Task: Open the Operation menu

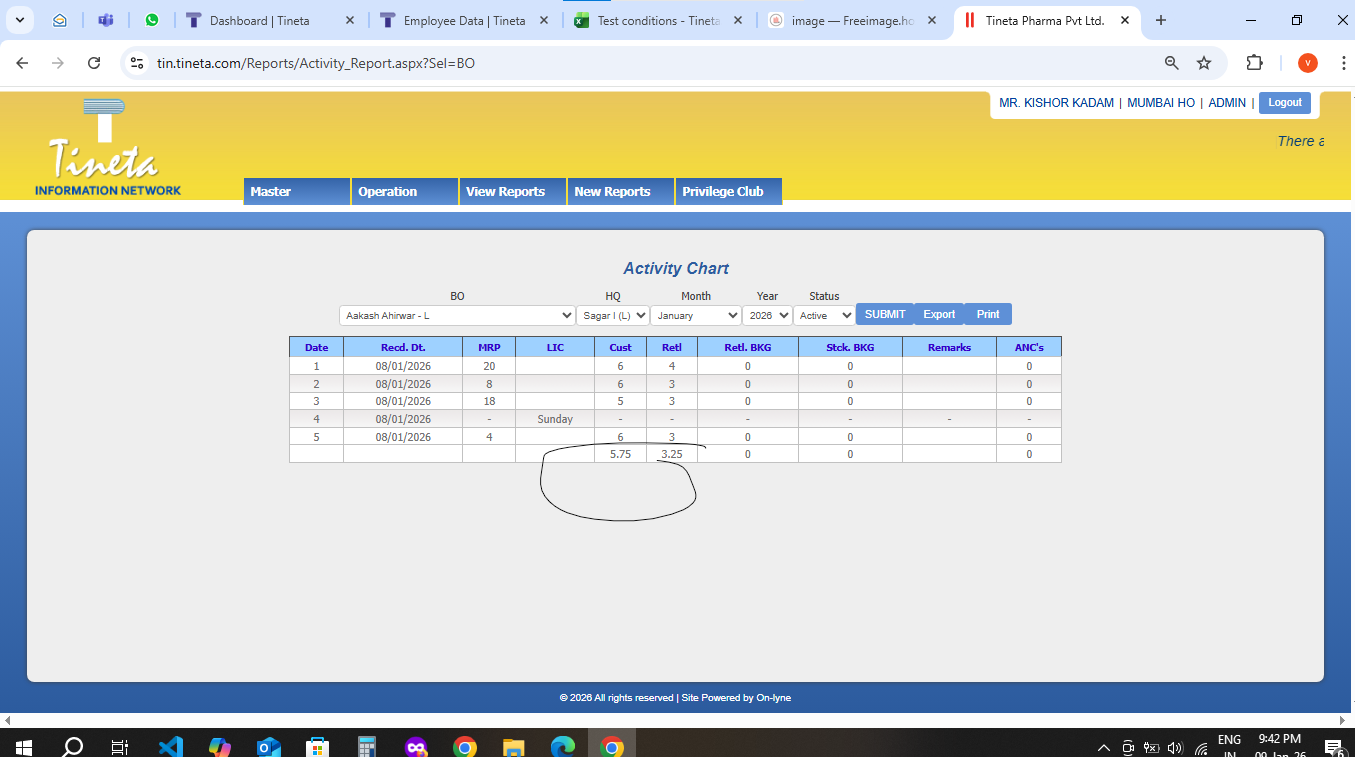Action: [405, 192]
